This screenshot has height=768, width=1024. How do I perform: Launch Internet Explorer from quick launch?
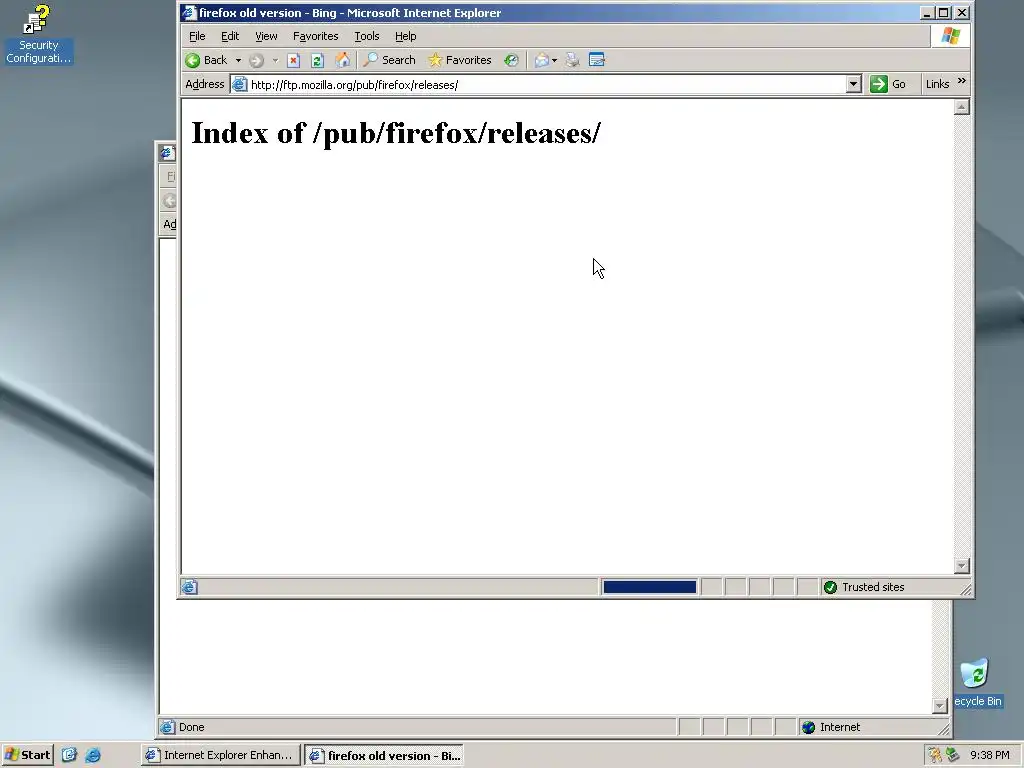click(93, 755)
